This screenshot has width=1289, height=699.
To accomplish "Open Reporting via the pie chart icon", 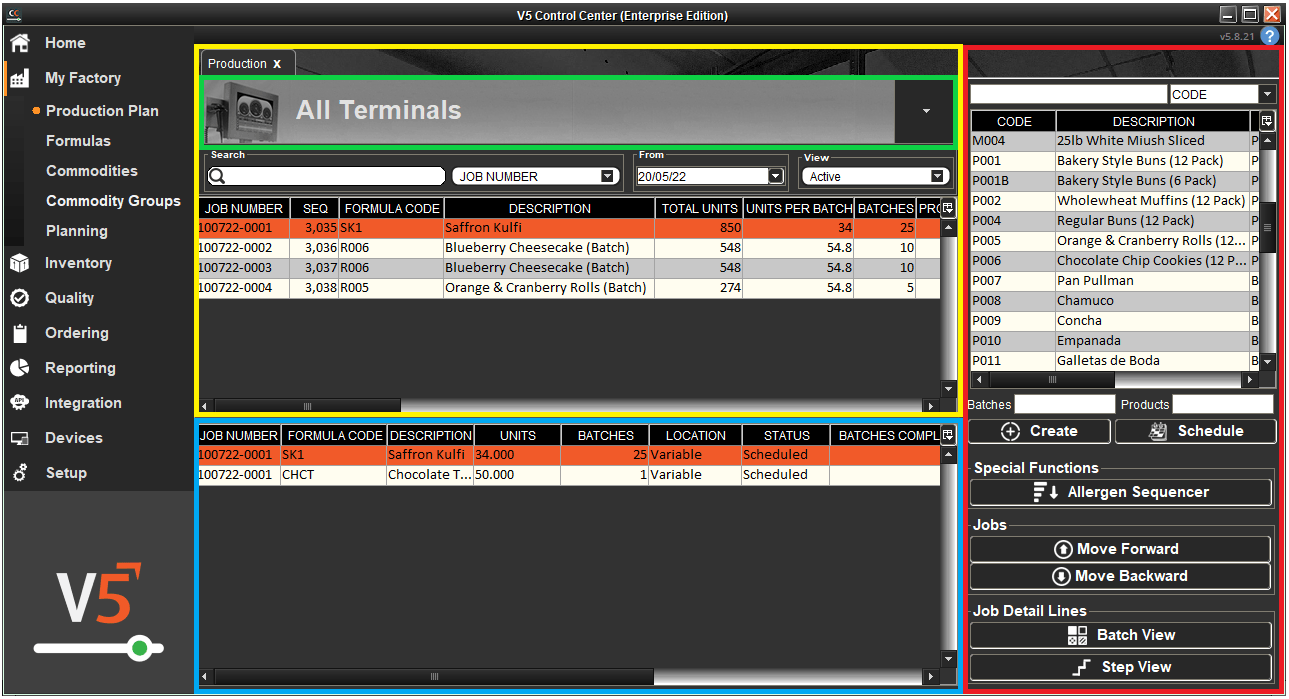I will click(x=20, y=367).
